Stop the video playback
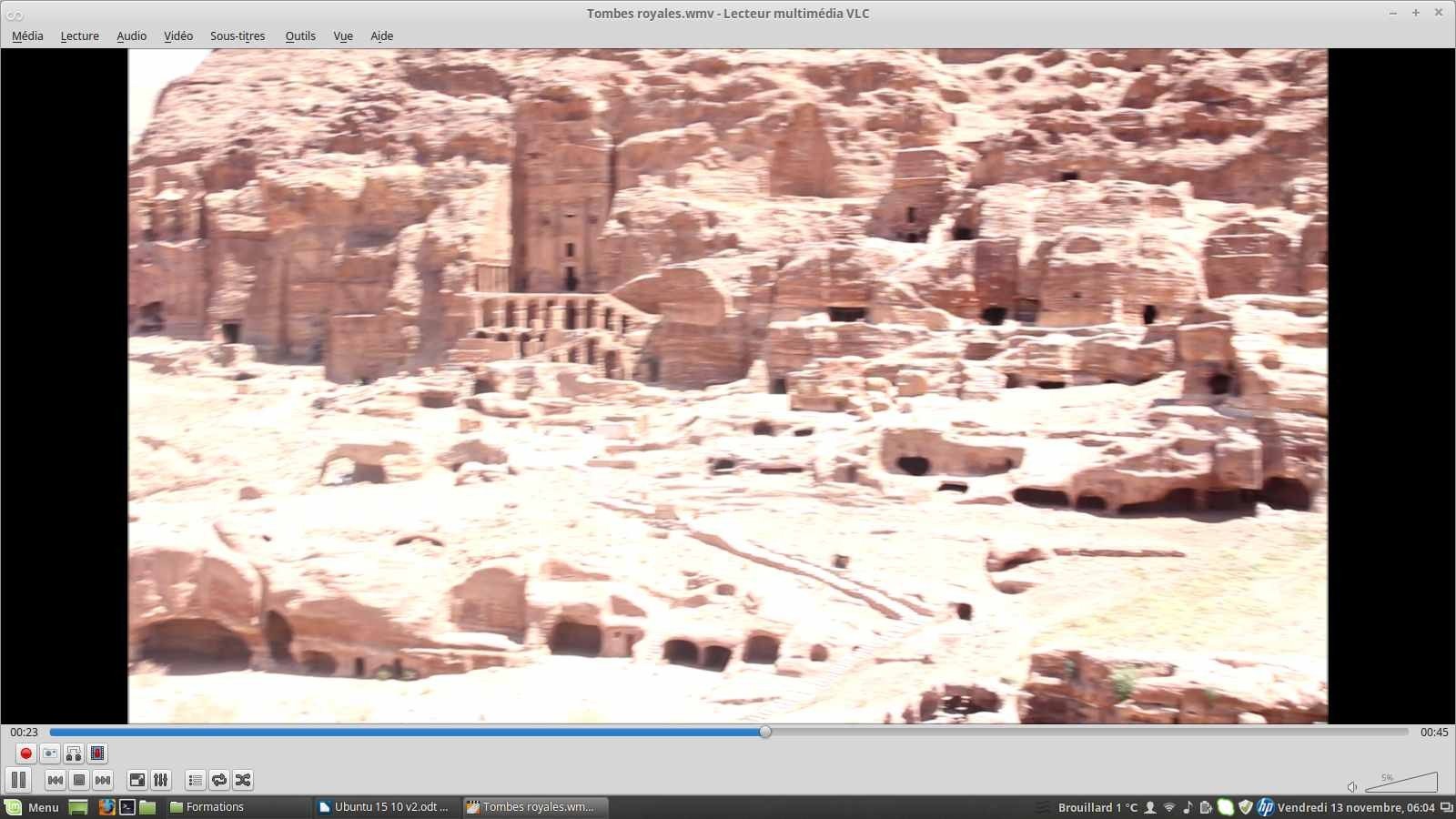The image size is (1456, 819). point(79,780)
